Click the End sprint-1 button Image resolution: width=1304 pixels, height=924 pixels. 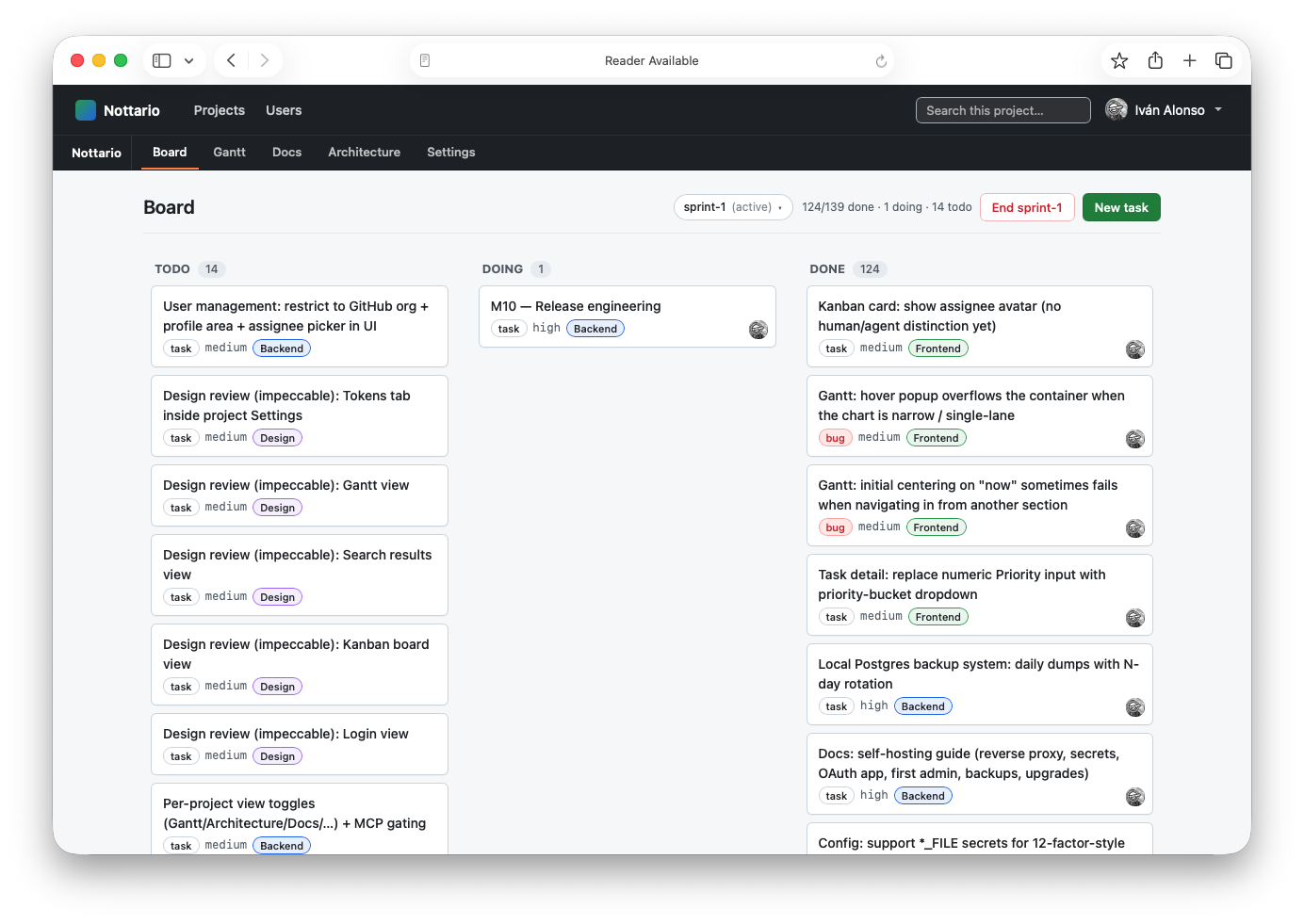click(1027, 207)
